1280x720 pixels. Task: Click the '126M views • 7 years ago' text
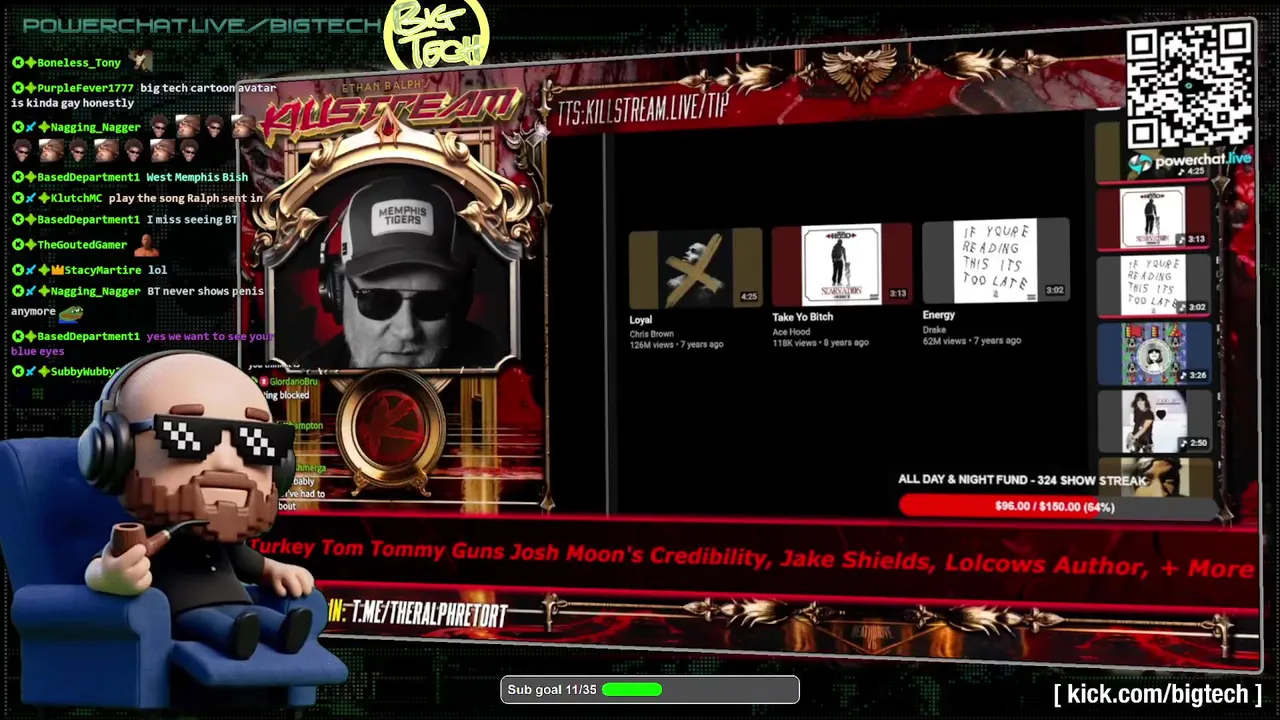tap(676, 345)
